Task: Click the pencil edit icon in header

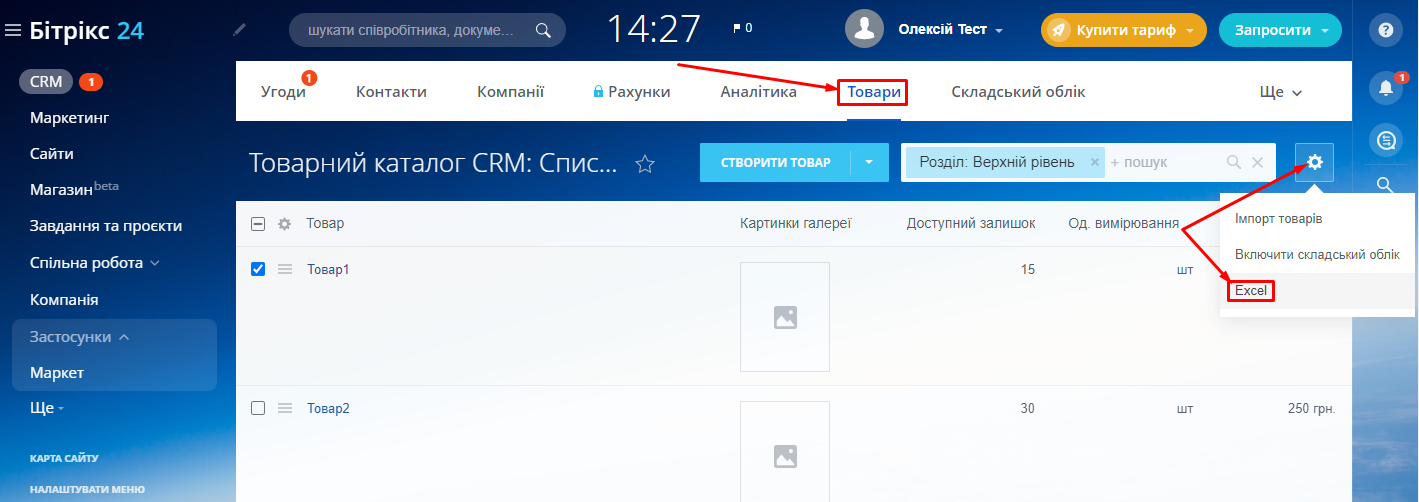Action: click(239, 30)
